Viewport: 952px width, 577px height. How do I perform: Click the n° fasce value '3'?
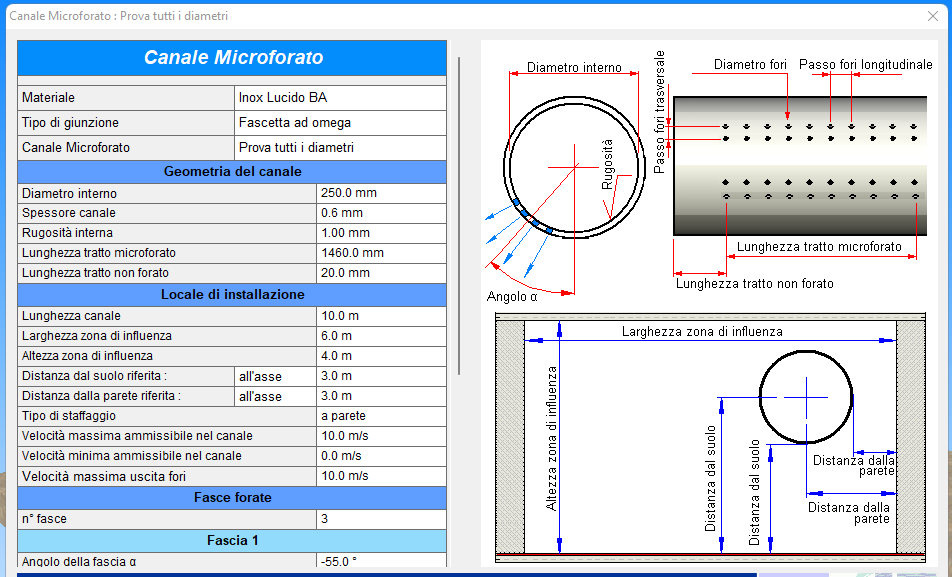(381, 519)
